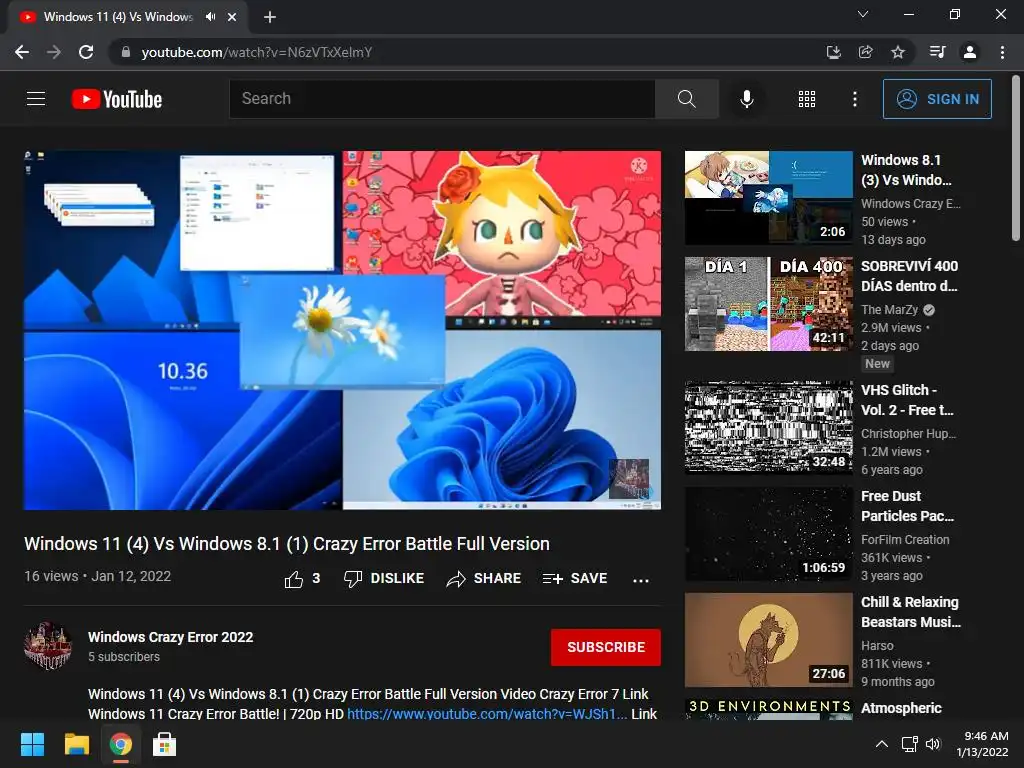Show hidden system tray icons

coord(882,744)
